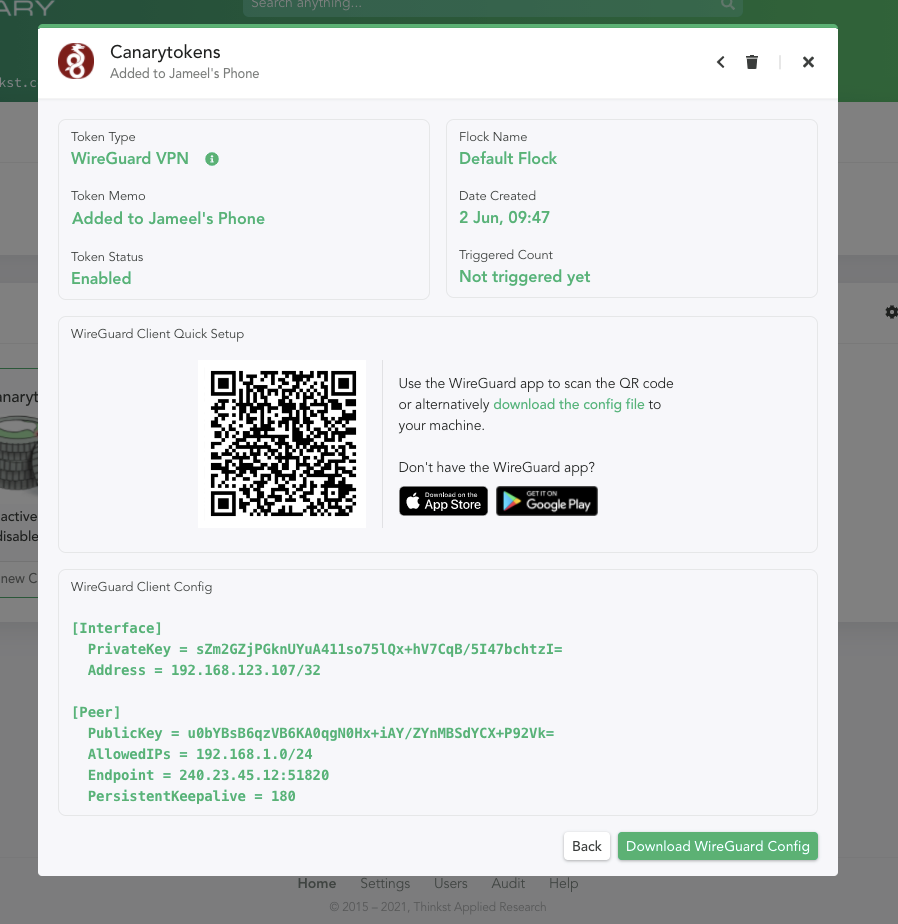Click the Back button
The height and width of the screenshot is (924, 898).
(587, 846)
